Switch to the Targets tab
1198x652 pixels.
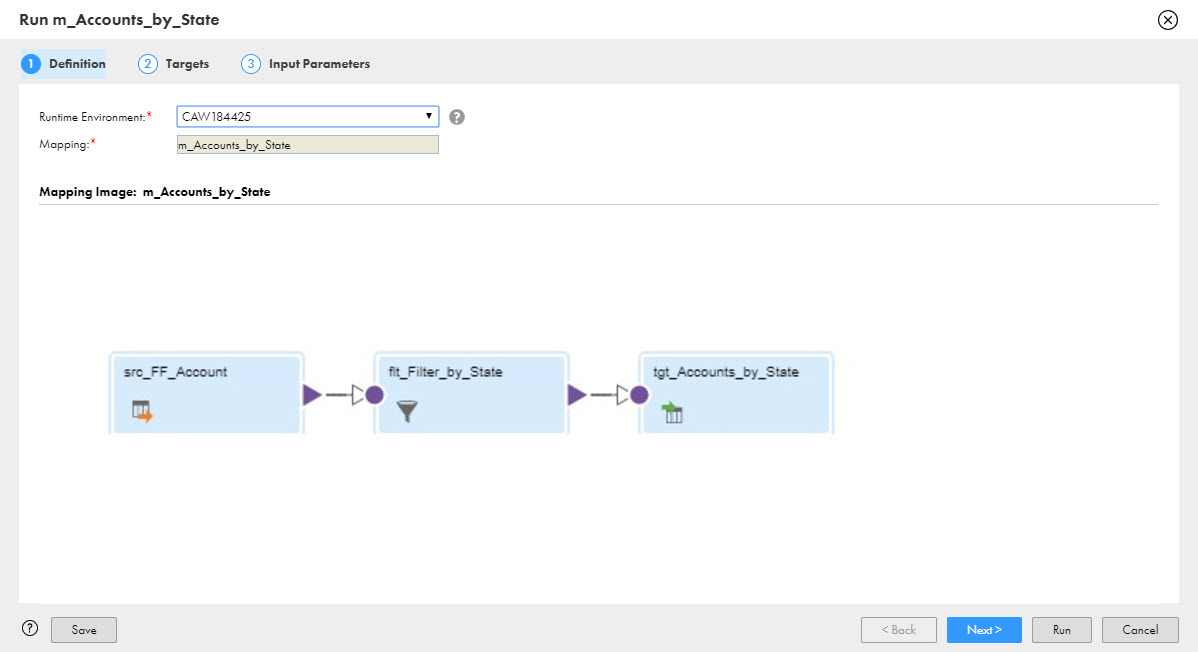click(173, 64)
